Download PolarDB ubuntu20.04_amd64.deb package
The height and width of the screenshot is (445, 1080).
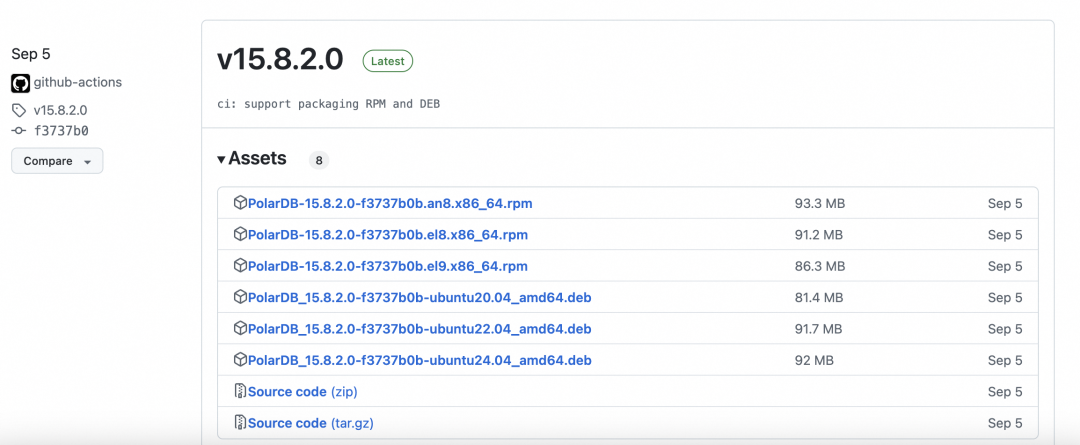419,298
